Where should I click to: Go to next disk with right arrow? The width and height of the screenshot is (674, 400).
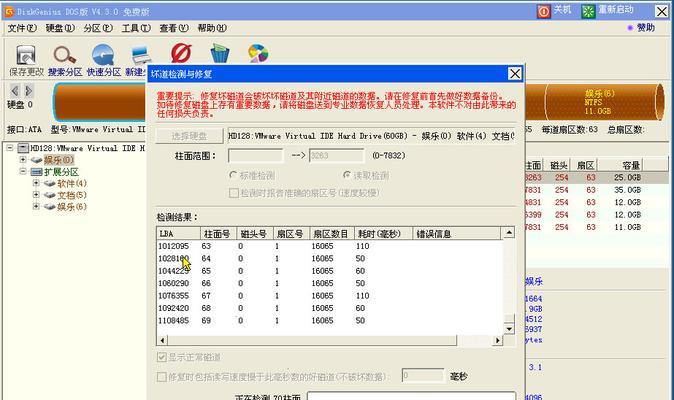click(28, 91)
